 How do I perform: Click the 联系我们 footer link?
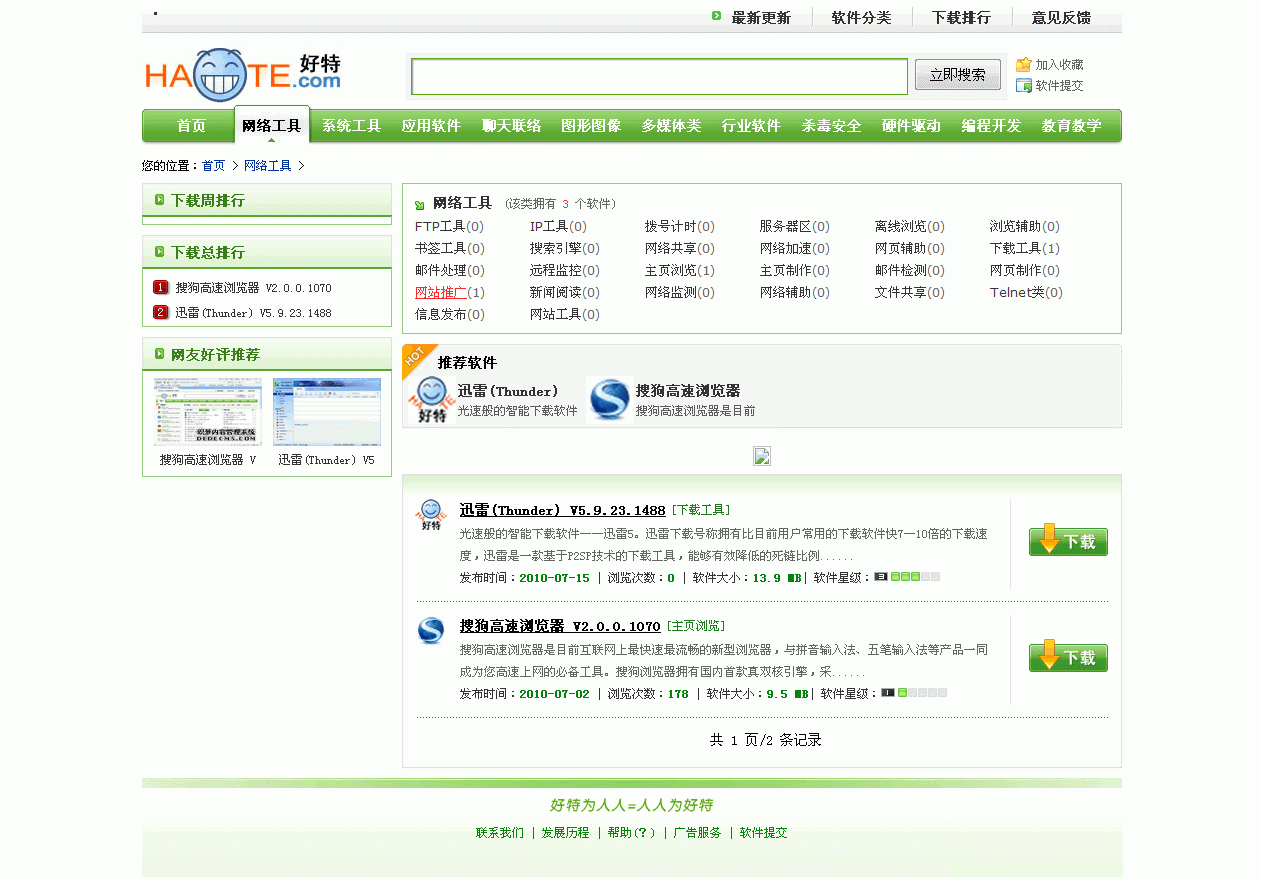click(x=500, y=833)
